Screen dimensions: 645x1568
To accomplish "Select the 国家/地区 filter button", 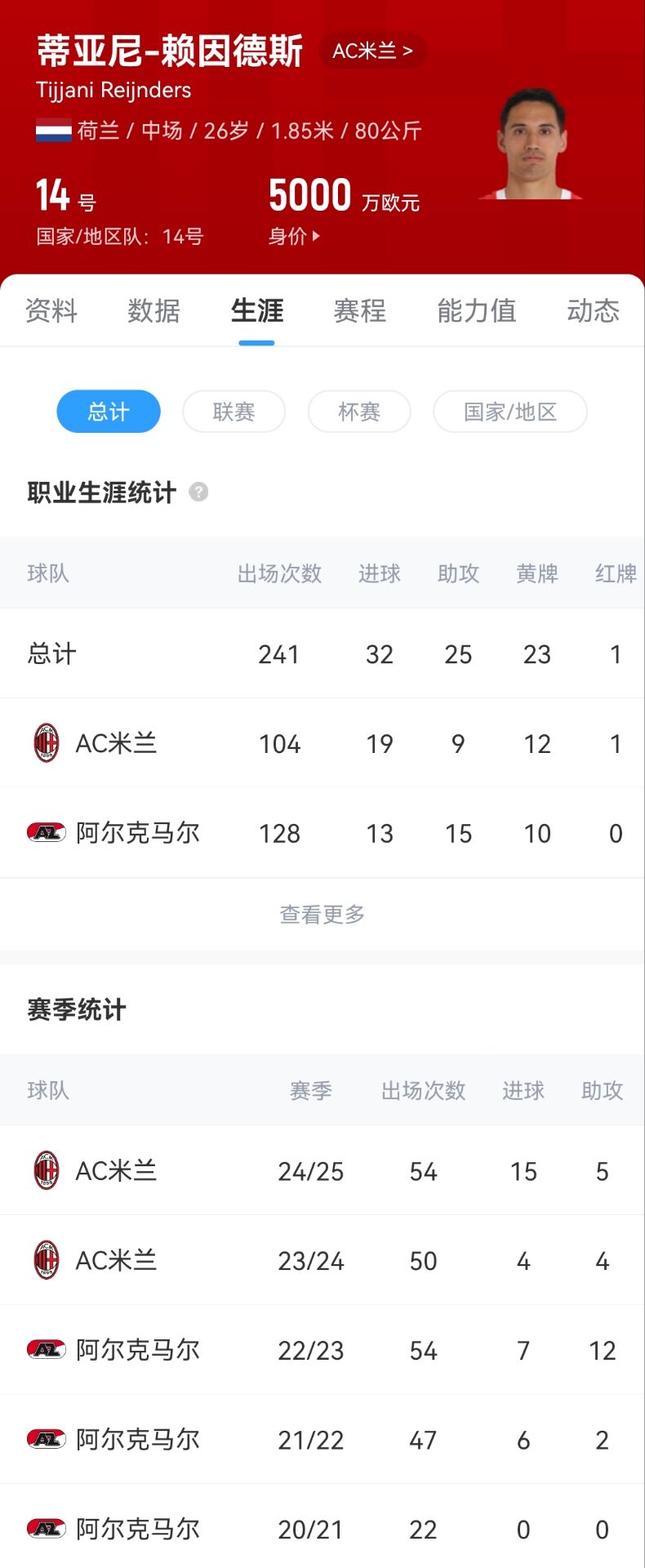I will (x=510, y=412).
